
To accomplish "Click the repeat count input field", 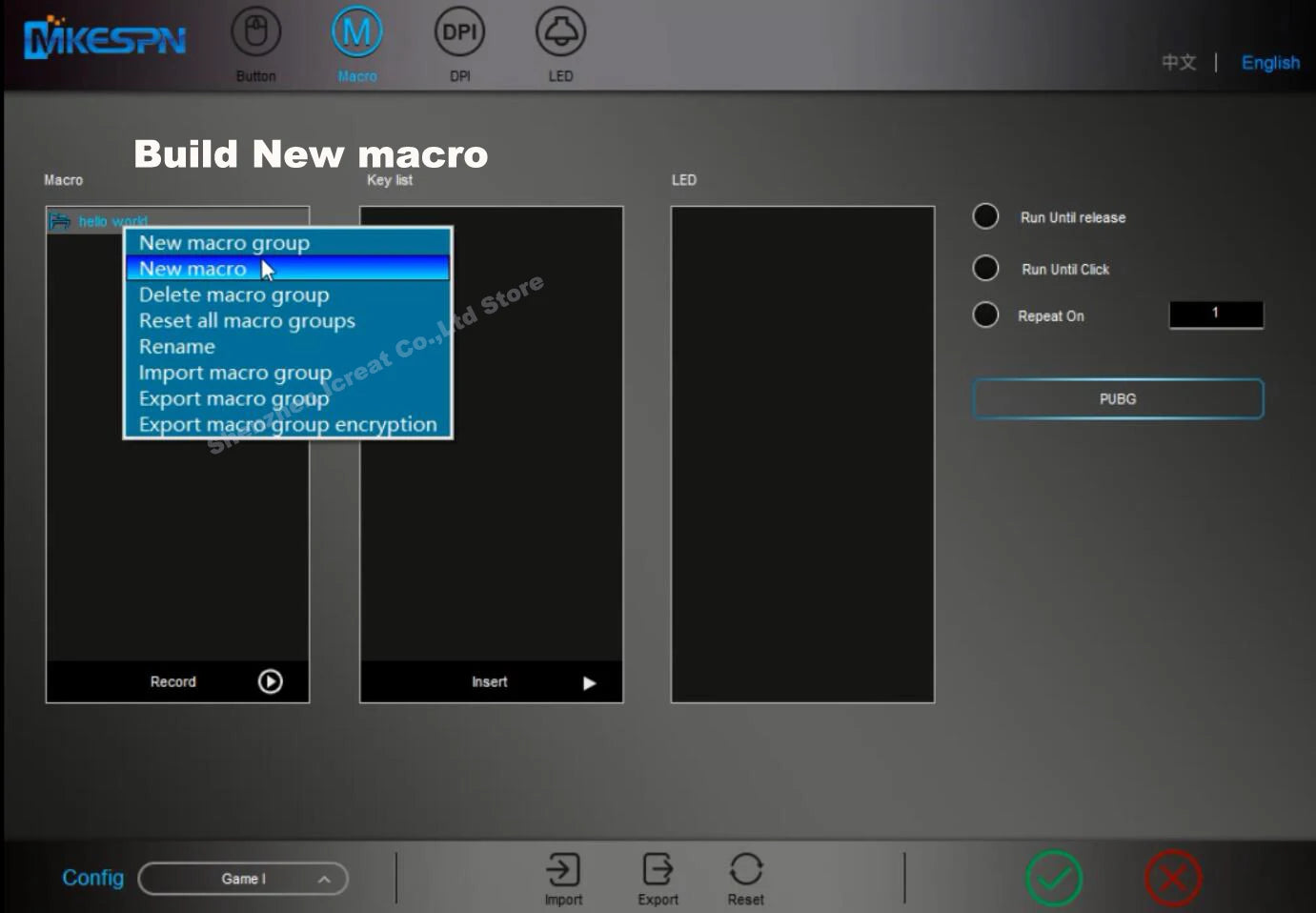I will (1216, 314).
